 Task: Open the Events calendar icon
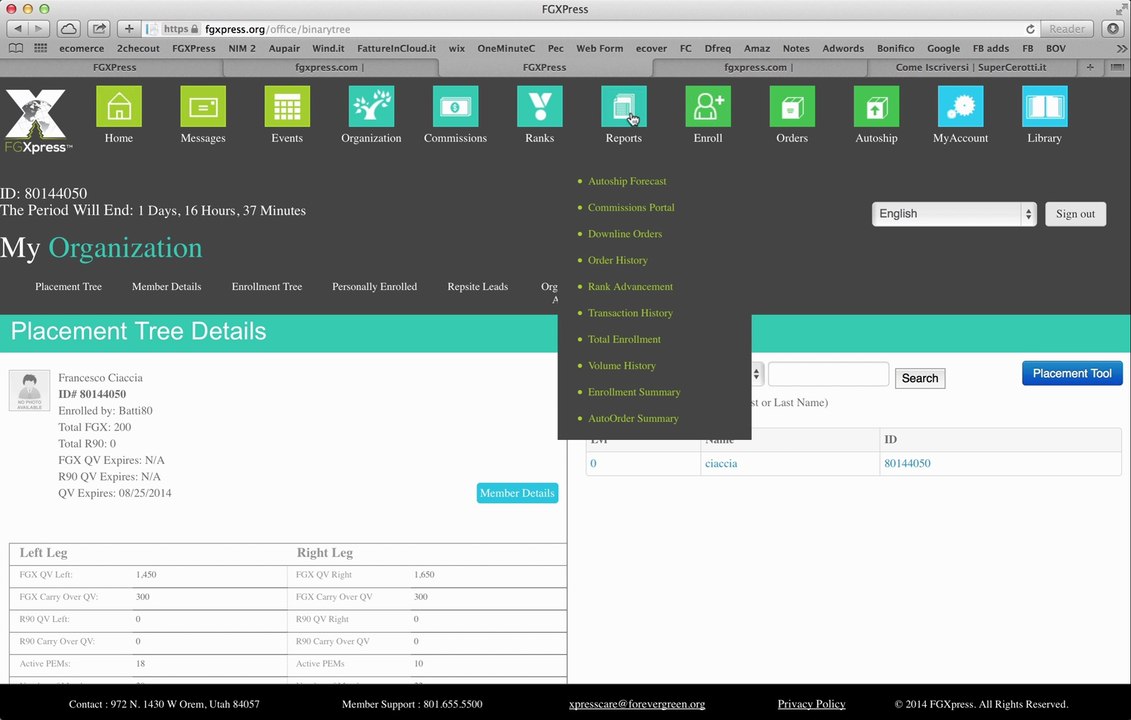click(x=287, y=107)
